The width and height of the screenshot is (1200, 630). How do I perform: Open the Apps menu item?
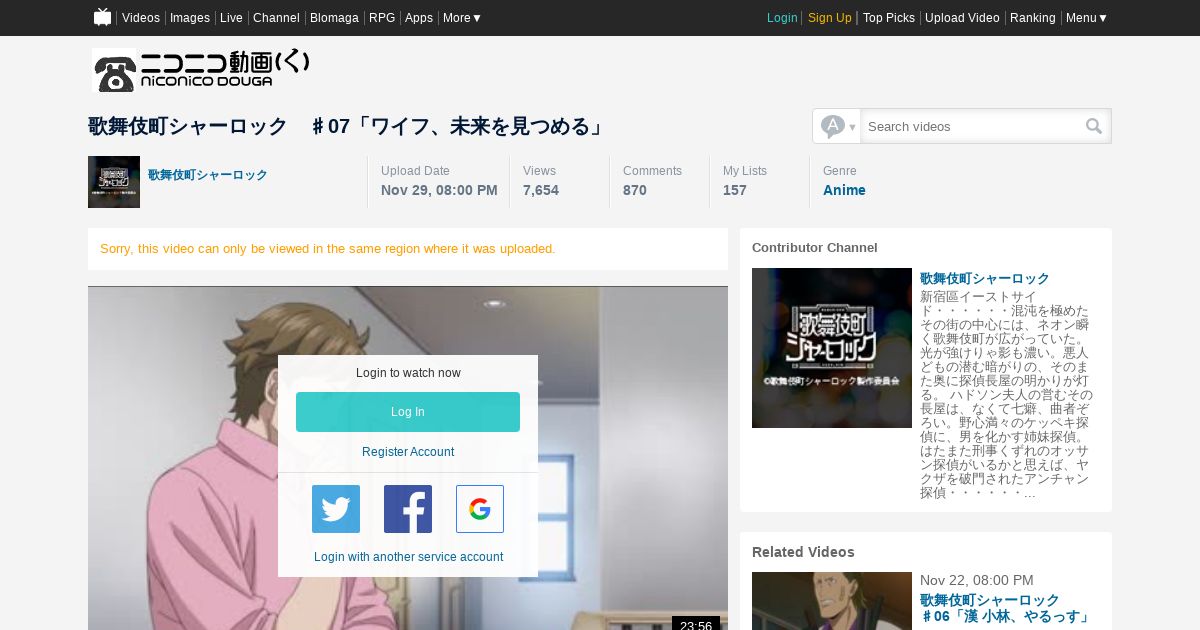419,18
